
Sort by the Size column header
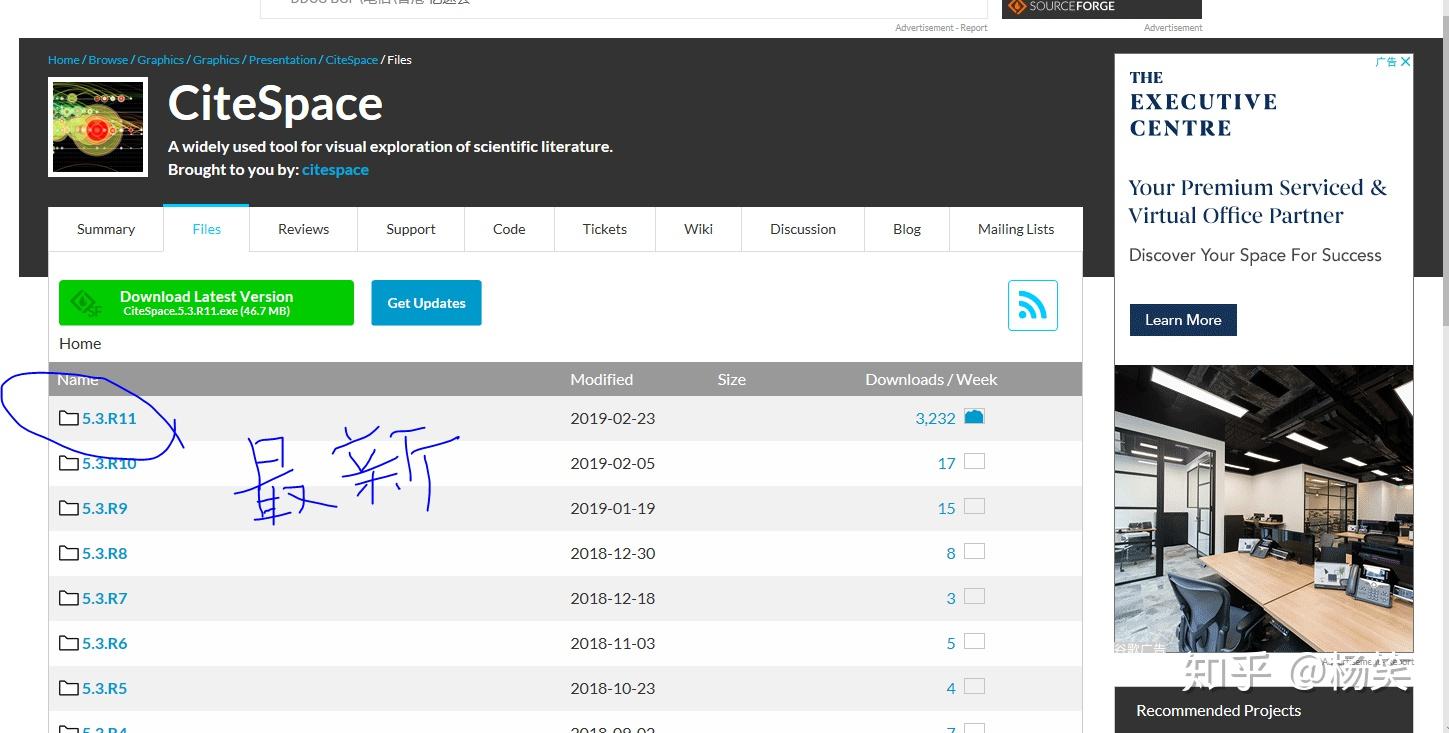[732, 379]
